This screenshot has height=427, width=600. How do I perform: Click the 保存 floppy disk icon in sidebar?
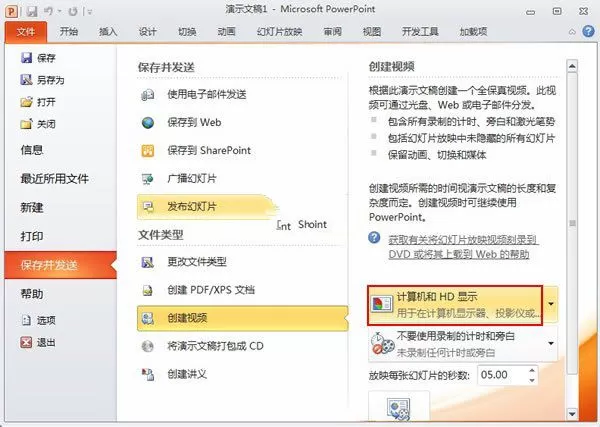(26, 58)
